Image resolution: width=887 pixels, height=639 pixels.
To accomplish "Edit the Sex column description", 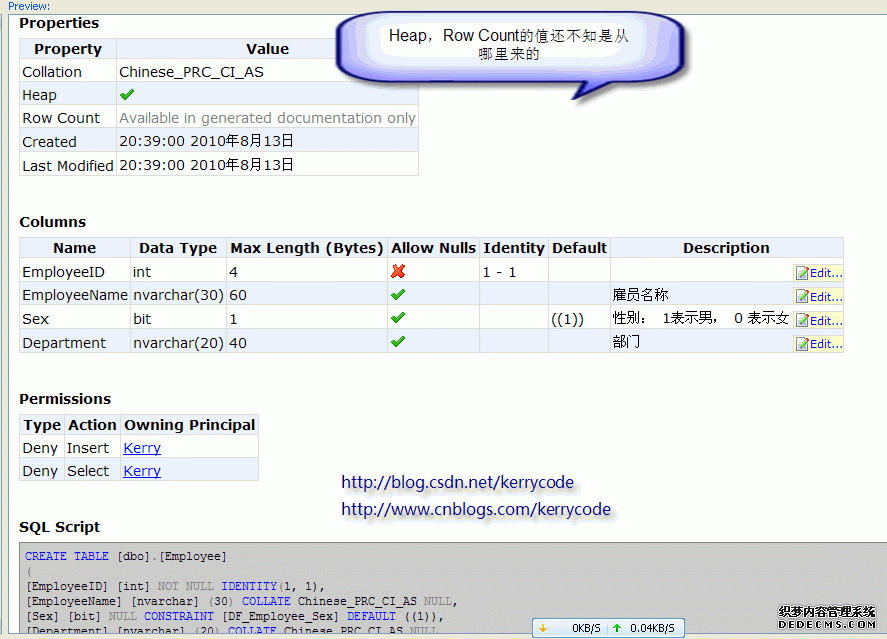I will point(818,320).
